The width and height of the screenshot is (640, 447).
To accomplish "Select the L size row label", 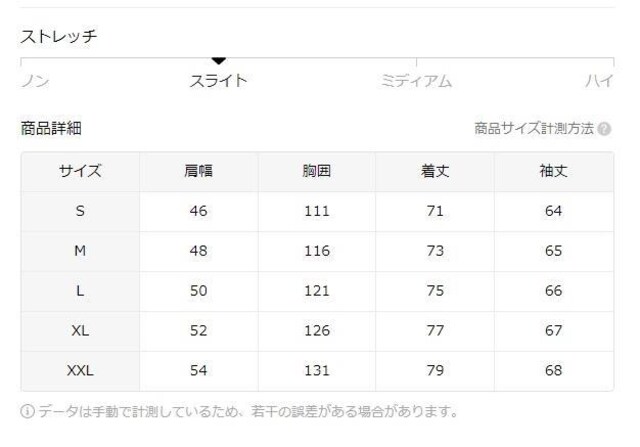I will (80, 291).
